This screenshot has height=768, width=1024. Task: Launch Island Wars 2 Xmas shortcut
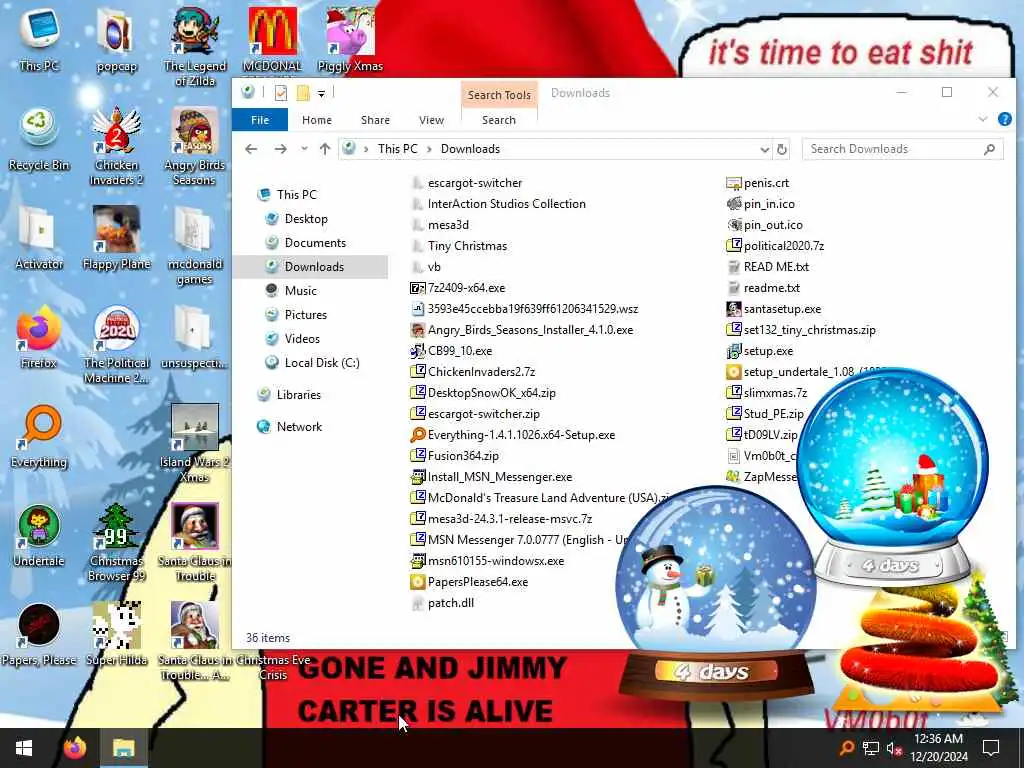point(195,444)
